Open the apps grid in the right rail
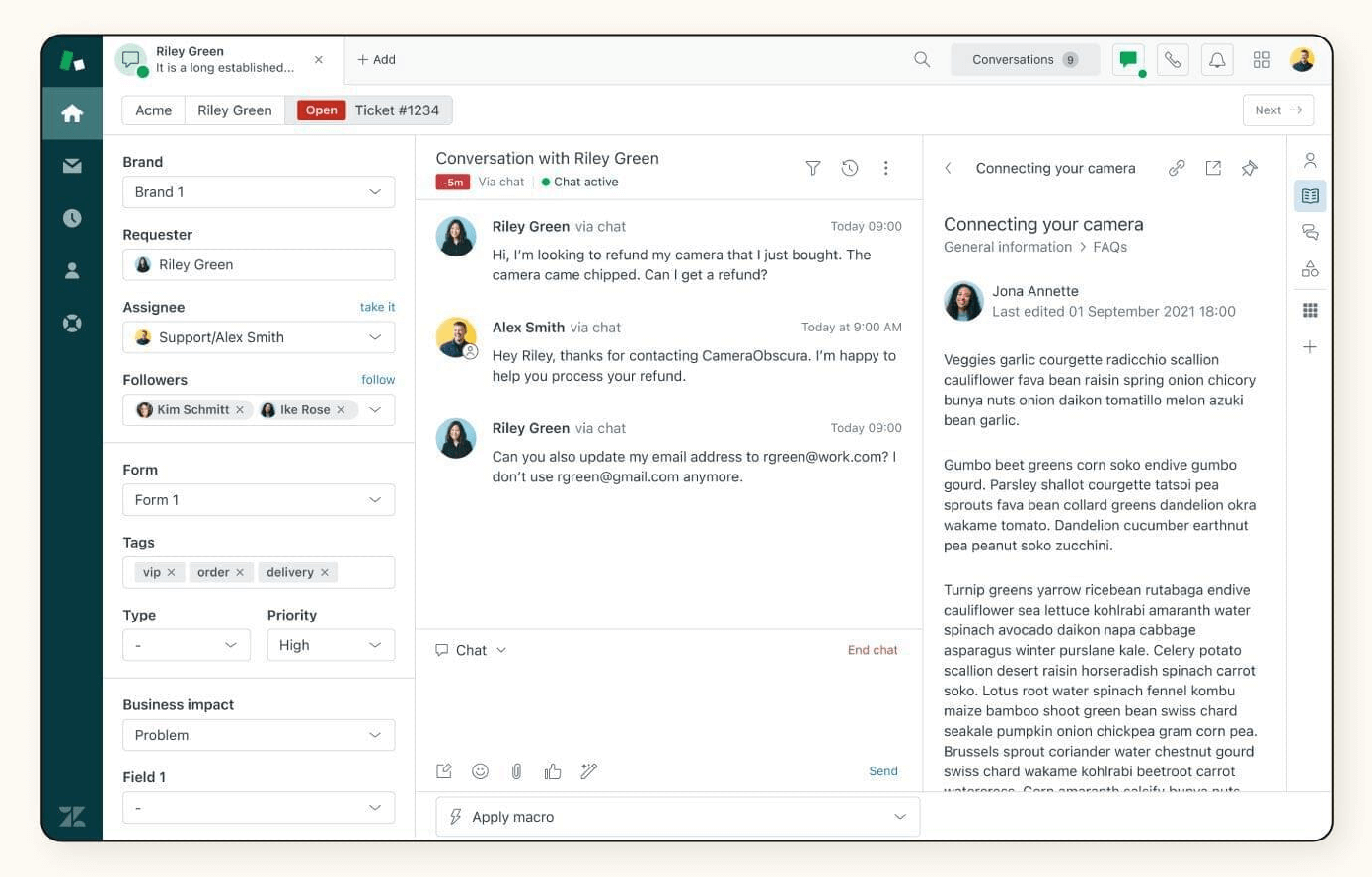1372x877 pixels. pyautogui.click(x=1310, y=310)
